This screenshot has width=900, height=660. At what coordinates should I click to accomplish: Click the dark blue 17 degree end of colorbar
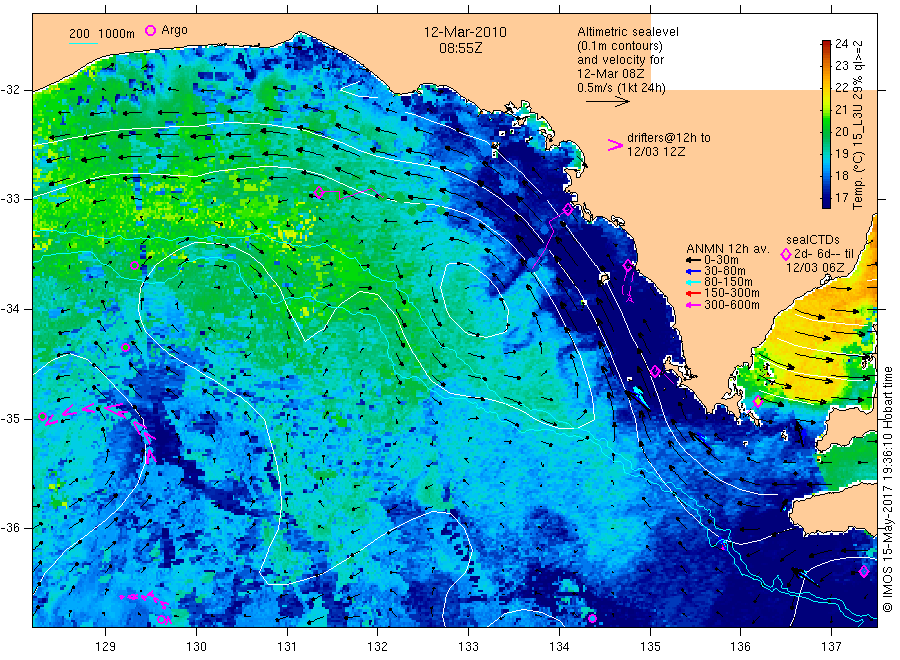[827, 200]
